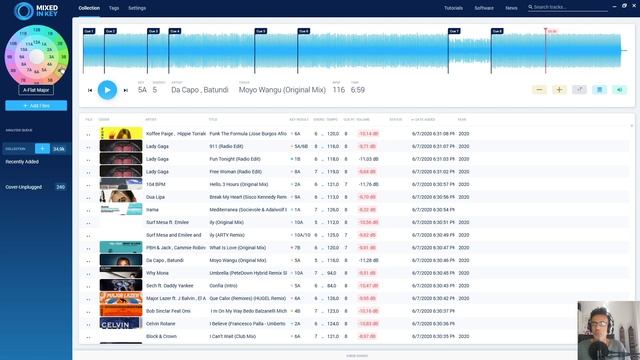Open the Tutorials menu item

click(453, 8)
